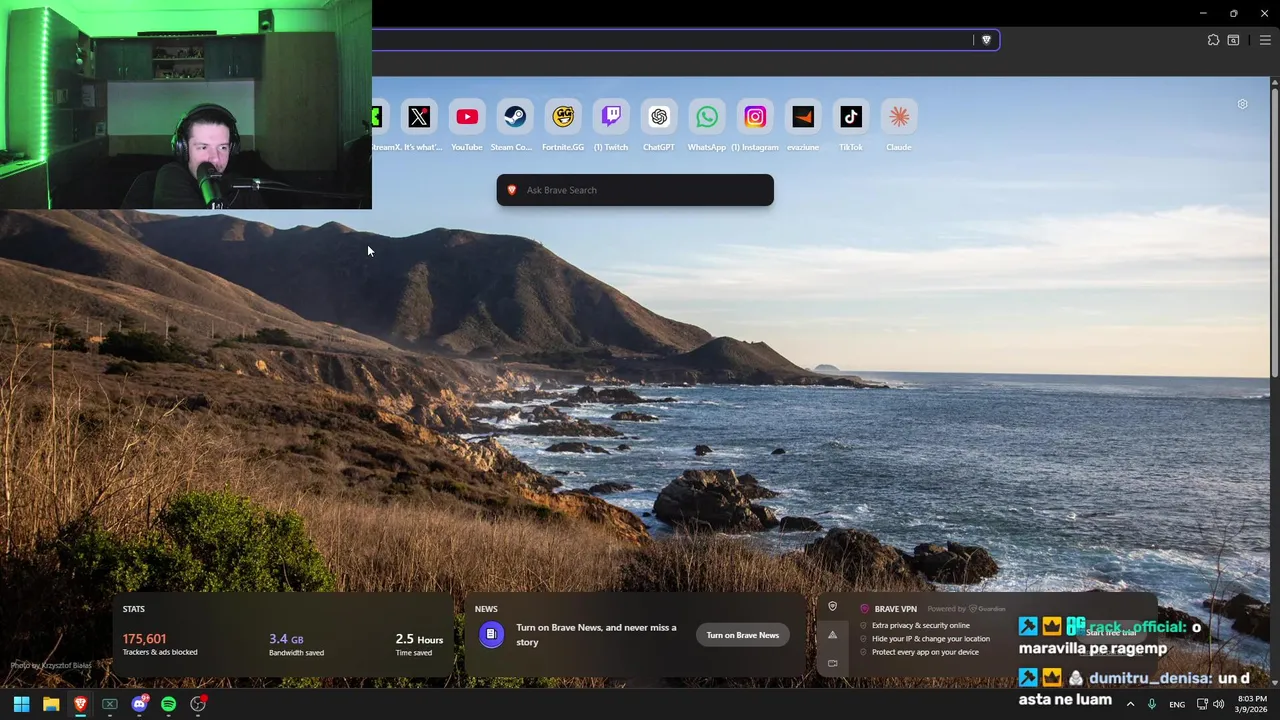
Task: Click the 175,601 trackers & ads blocked stat
Action: [160, 644]
